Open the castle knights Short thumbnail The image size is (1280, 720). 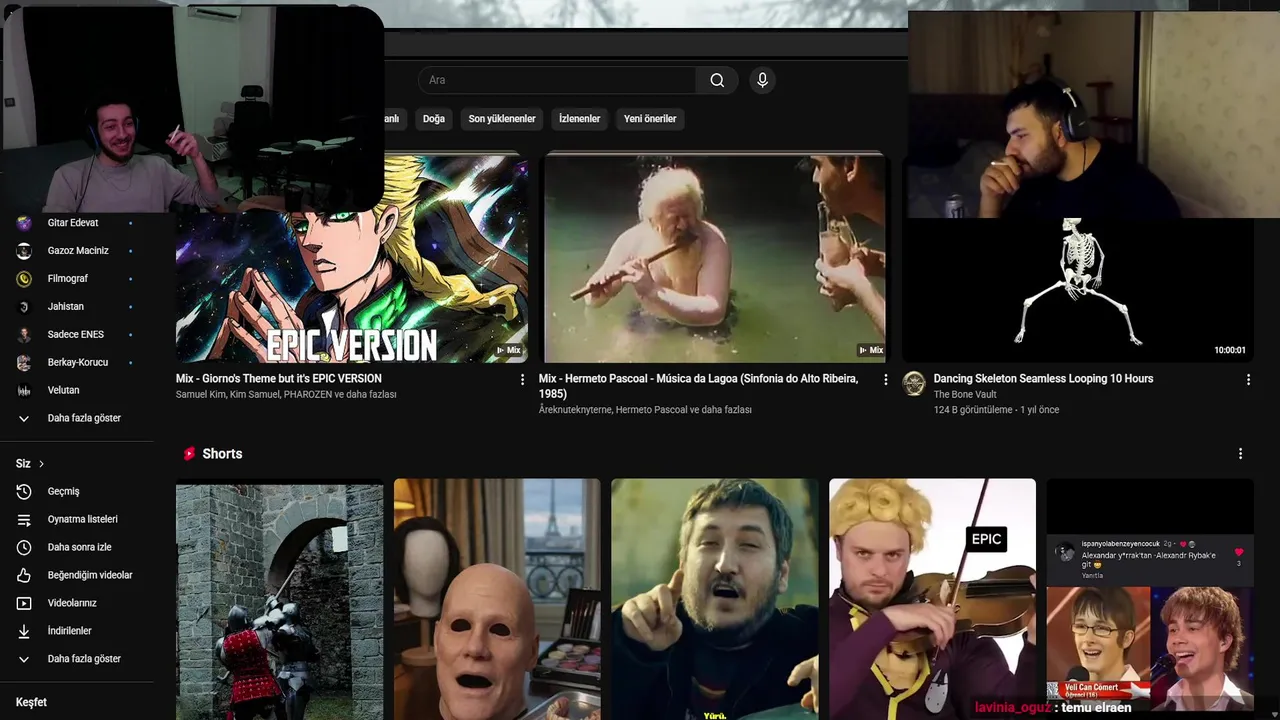279,600
